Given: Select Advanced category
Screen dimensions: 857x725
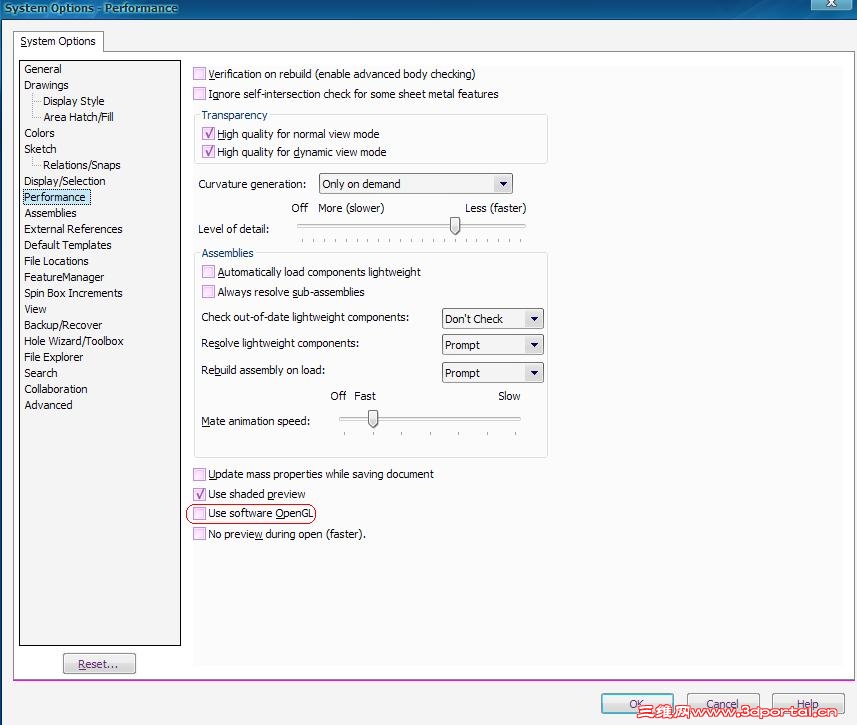Looking at the screenshot, I should point(48,405).
